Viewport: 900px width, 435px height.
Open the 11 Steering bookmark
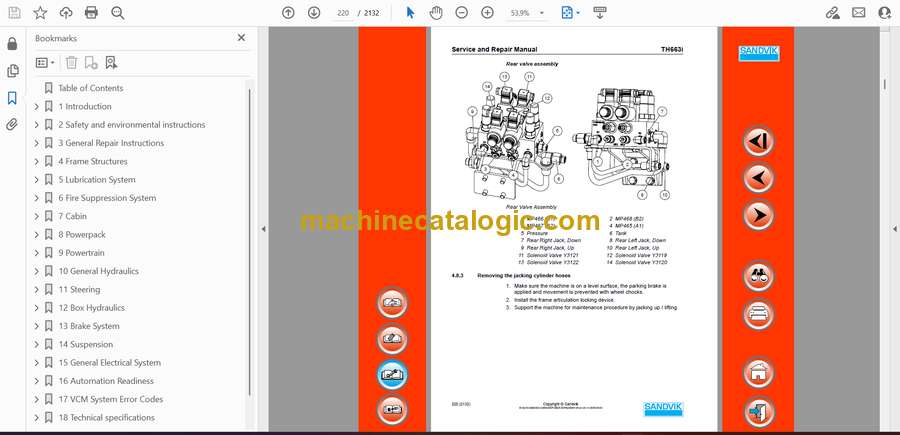point(79,289)
